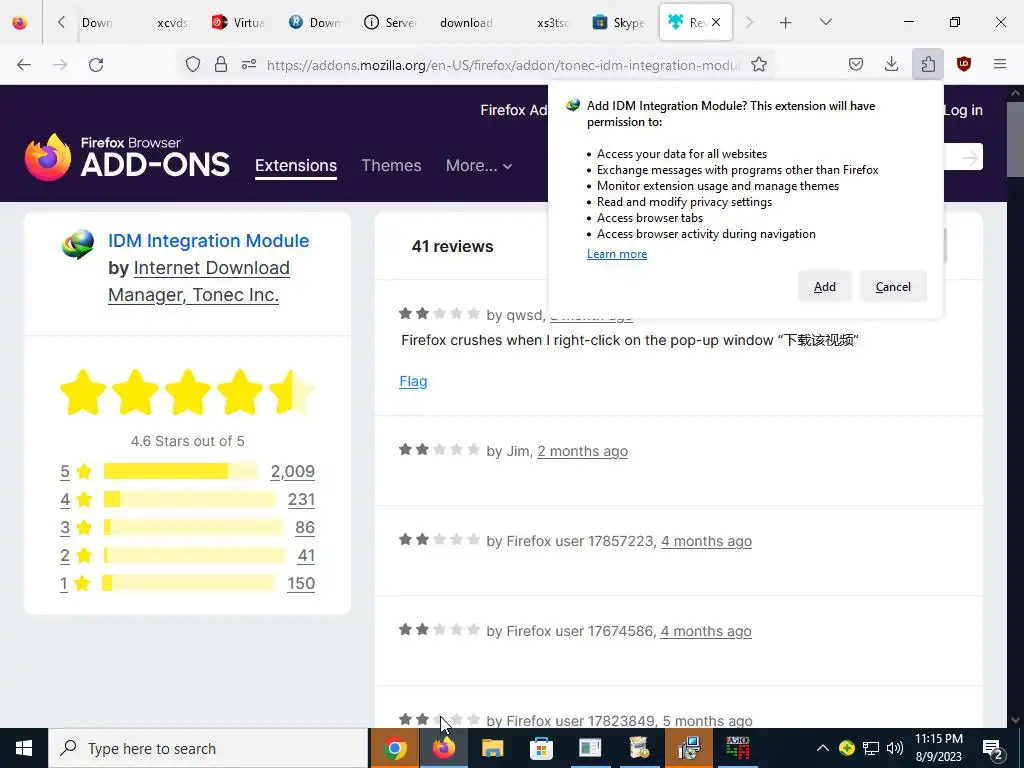Click the Forward navigation arrow

(60, 65)
